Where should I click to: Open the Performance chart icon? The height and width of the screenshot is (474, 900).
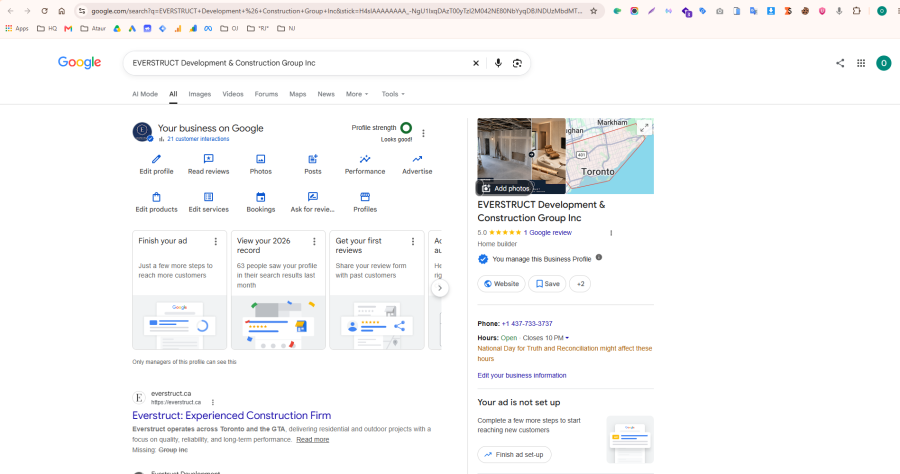click(365, 159)
